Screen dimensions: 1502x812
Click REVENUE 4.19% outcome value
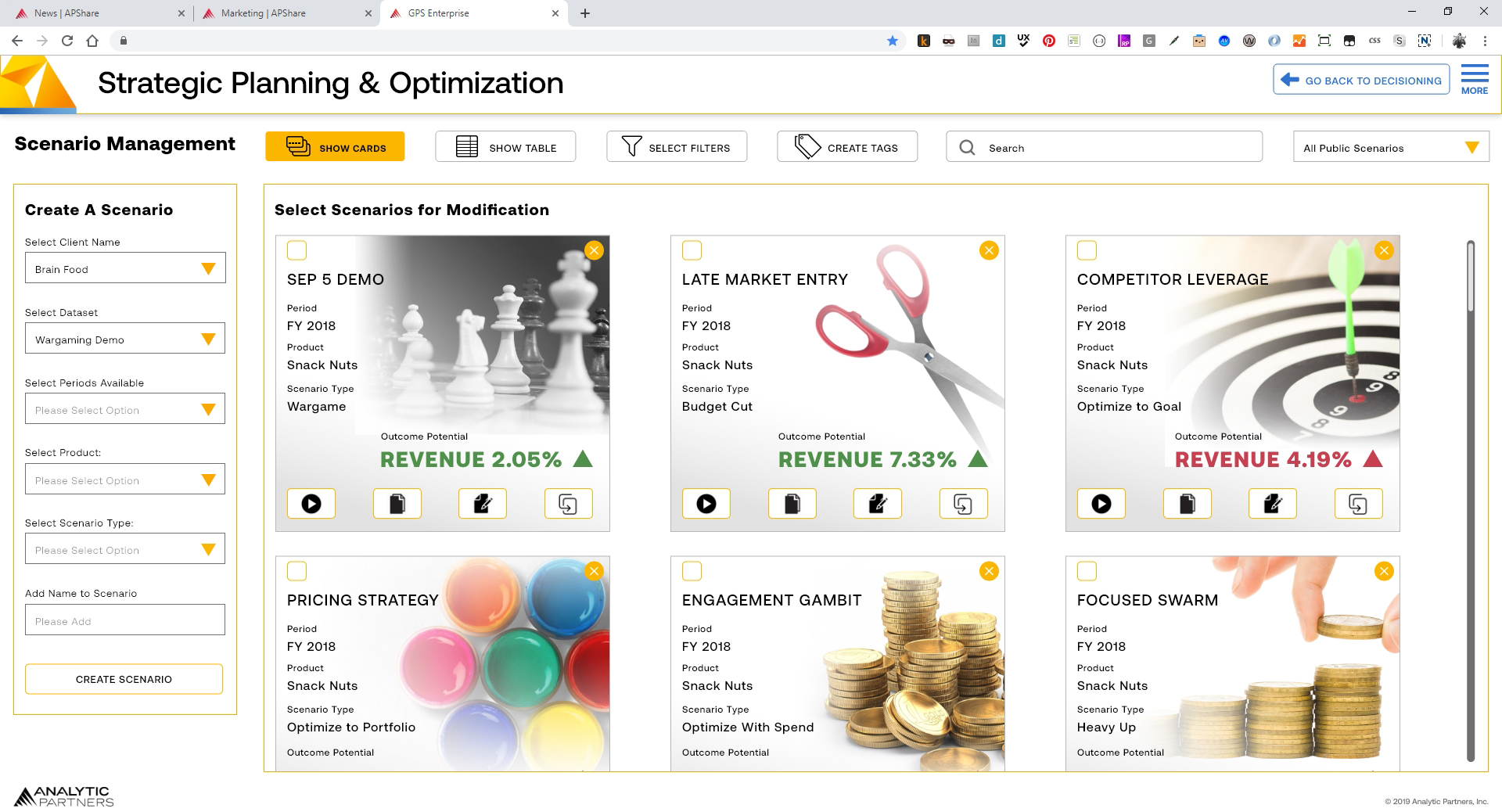coord(1263,459)
